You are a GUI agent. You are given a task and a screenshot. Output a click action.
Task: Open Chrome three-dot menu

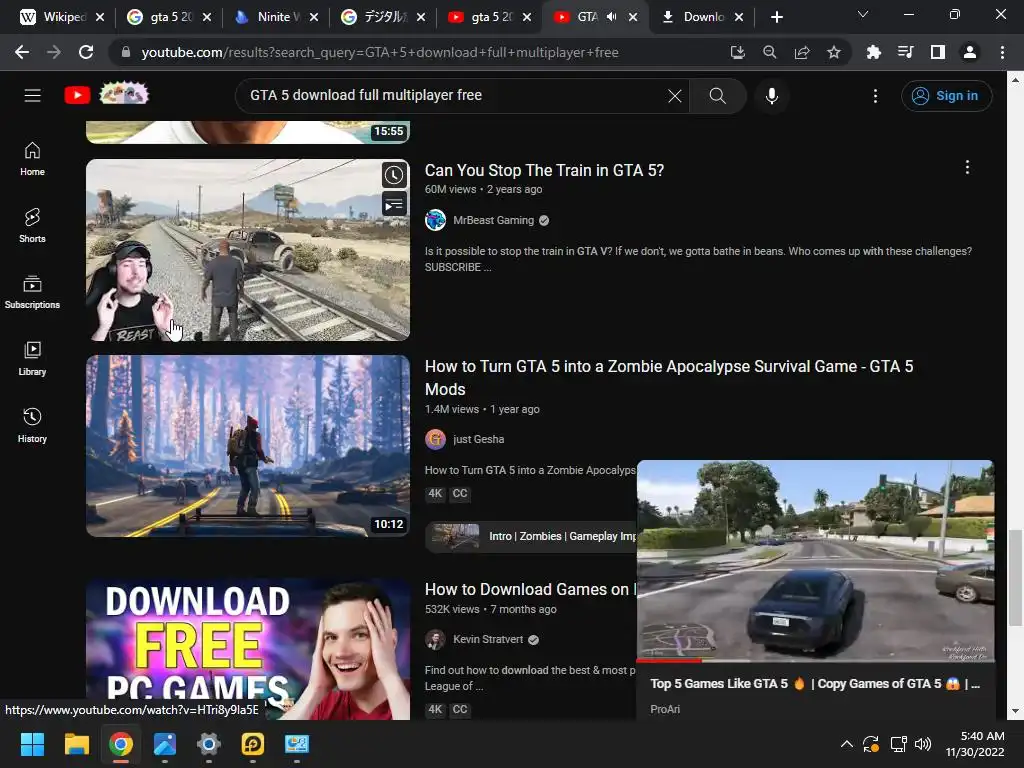coord(1002,52)
